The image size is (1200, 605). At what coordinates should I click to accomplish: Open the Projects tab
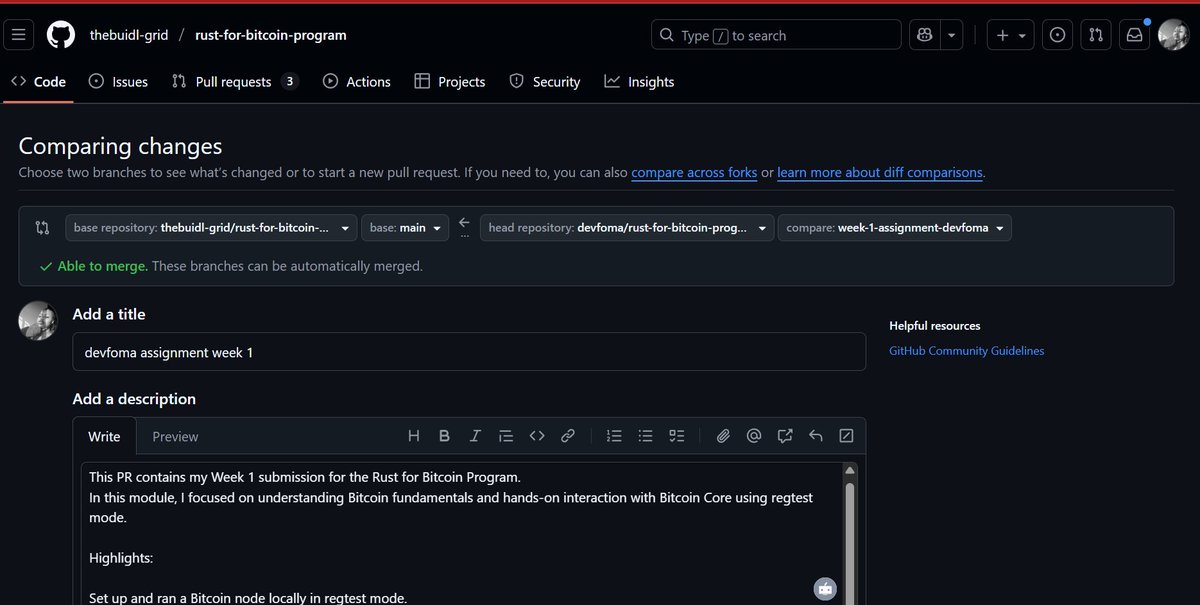450,82
